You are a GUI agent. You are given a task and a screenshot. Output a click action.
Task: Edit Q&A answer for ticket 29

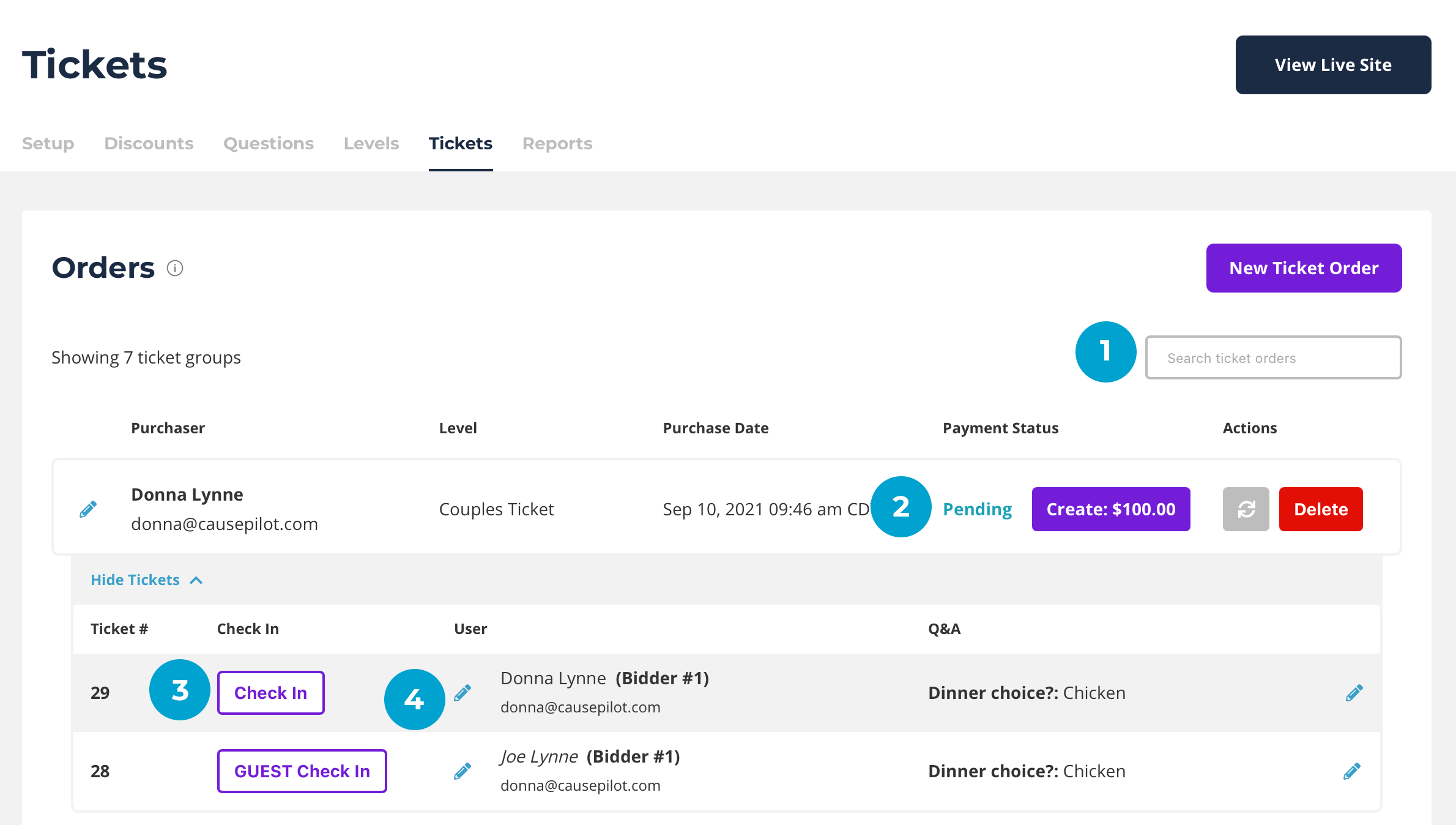pos(1354,693)
